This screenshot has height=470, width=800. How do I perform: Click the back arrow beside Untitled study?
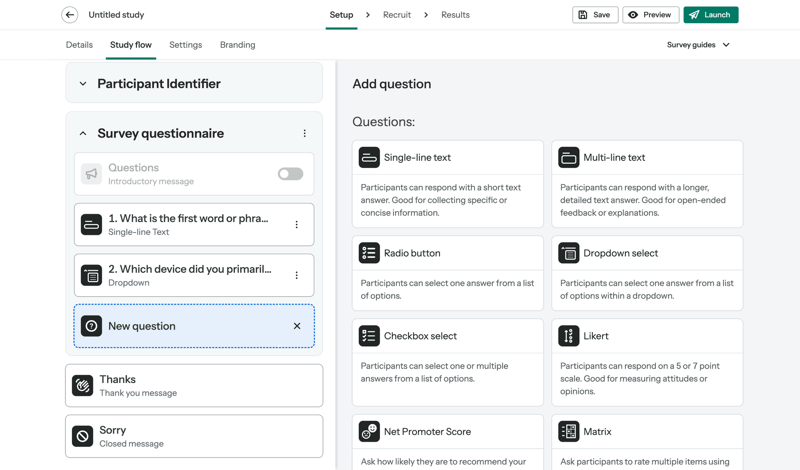70,15
